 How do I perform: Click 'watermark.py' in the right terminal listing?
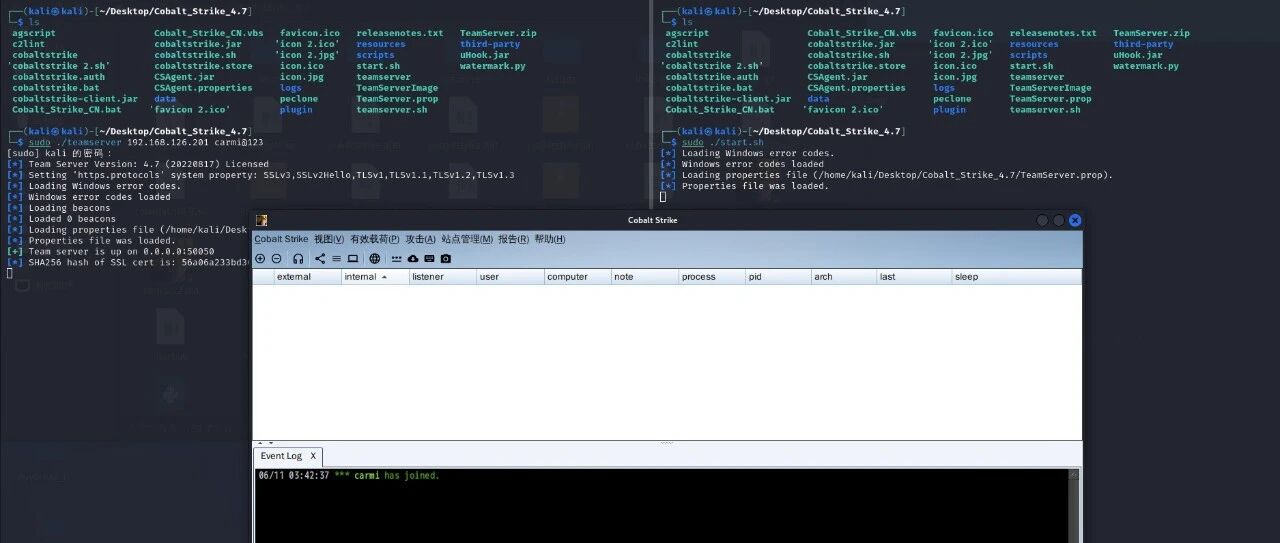(x=1146, y=66)
